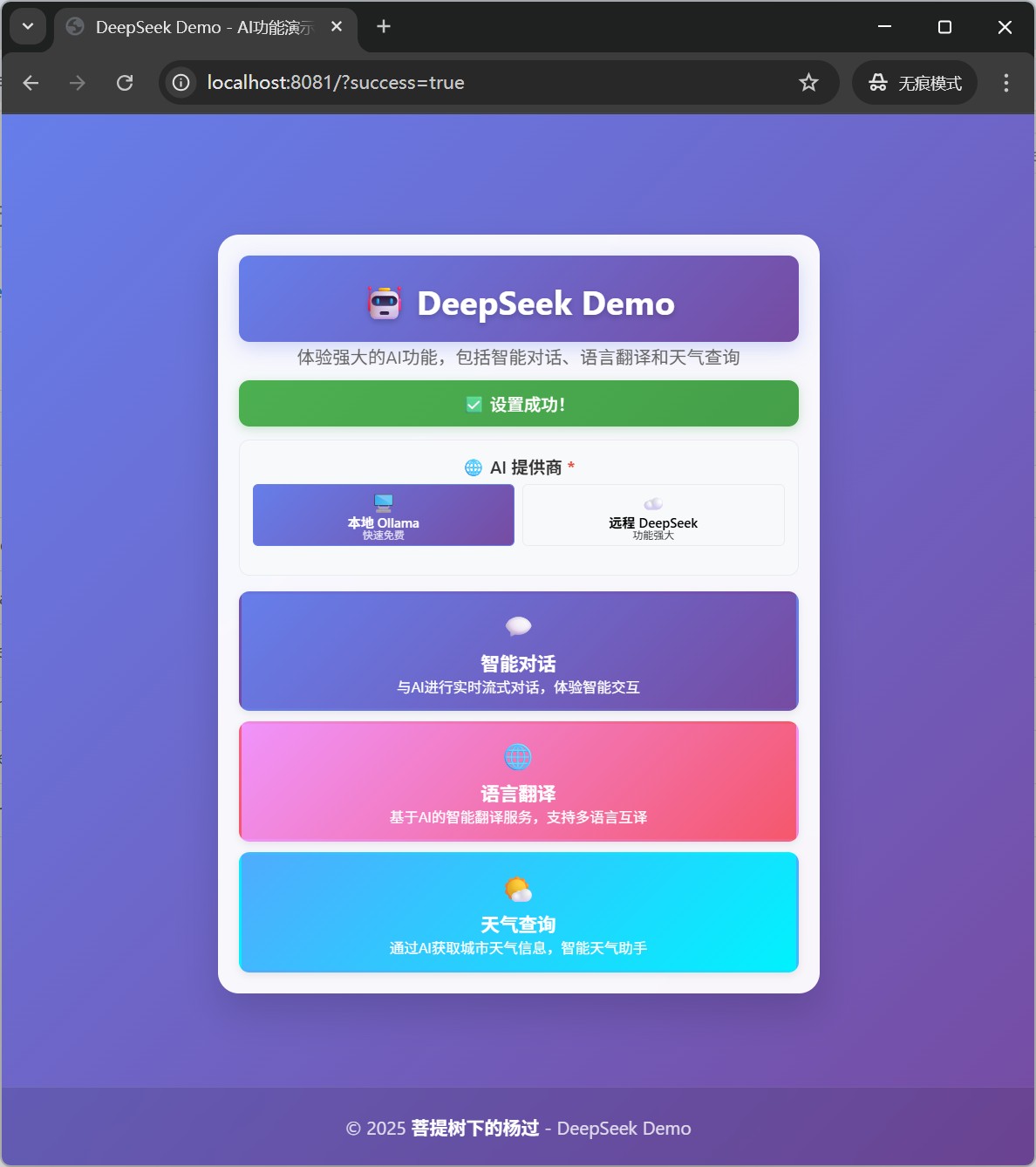Click the DeepSeek Demo header title

point(546,304)
